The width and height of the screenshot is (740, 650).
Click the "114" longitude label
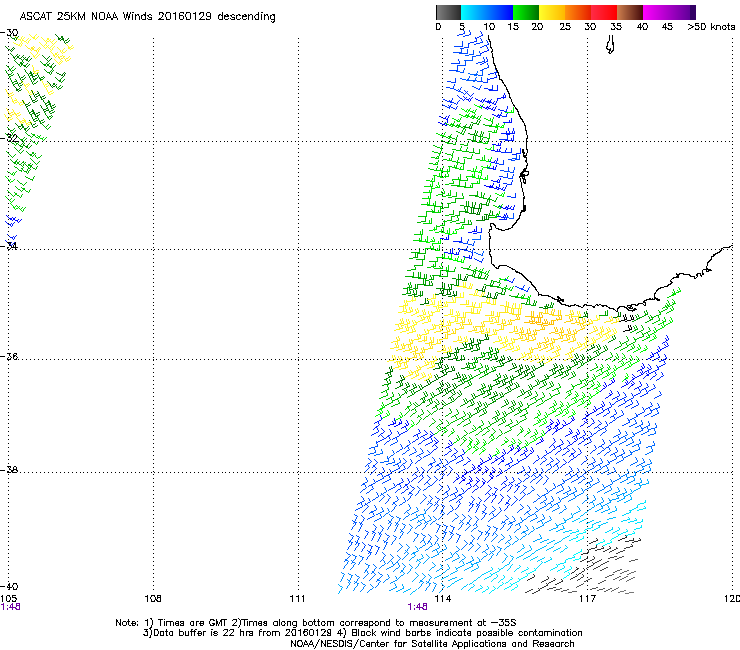[443, 599]
